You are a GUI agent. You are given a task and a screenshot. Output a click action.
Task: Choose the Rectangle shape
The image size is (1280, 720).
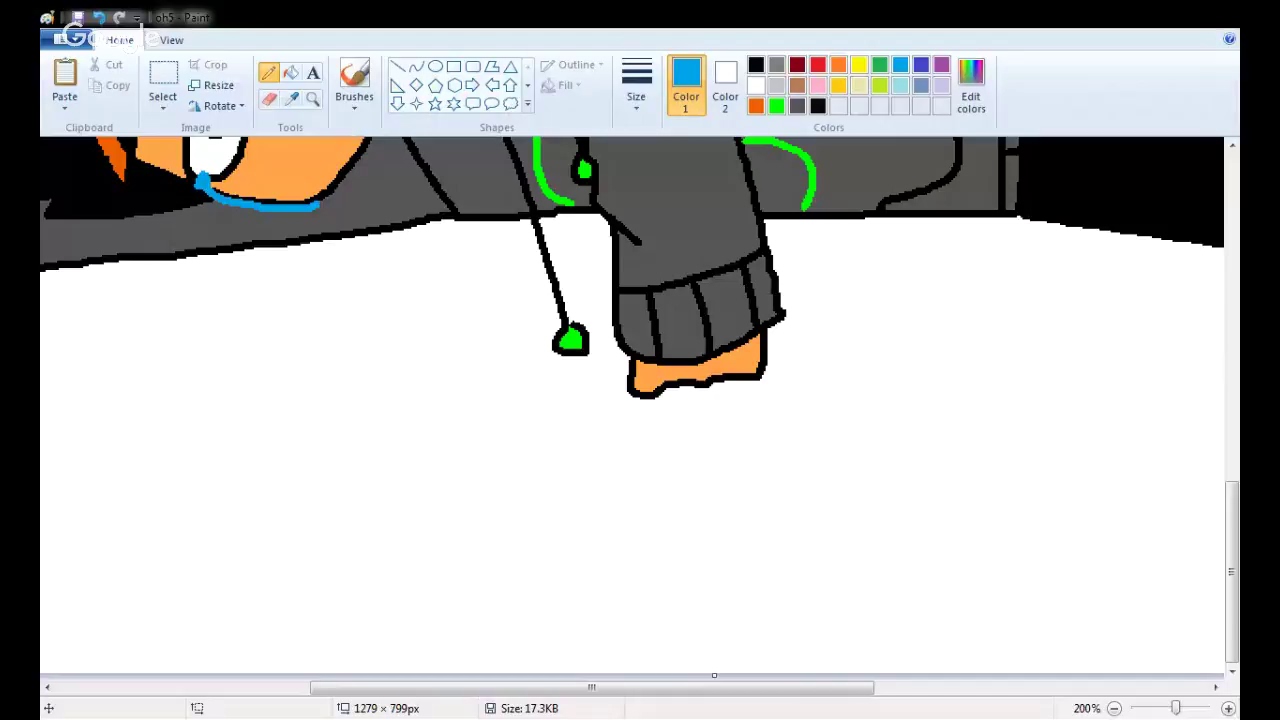tap(454, 67)
